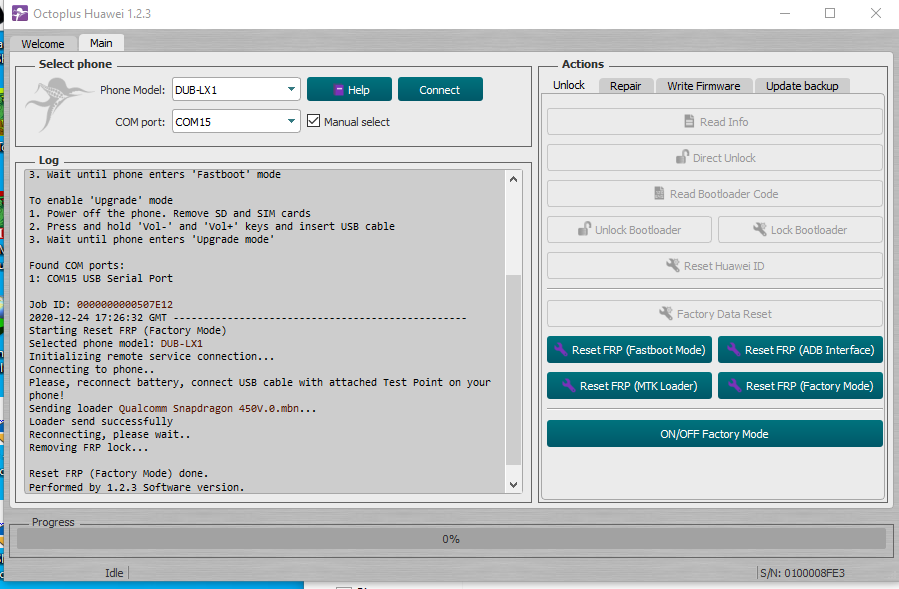Open the Write Firmware tab
Screen dimensions: 899x589
703,85
